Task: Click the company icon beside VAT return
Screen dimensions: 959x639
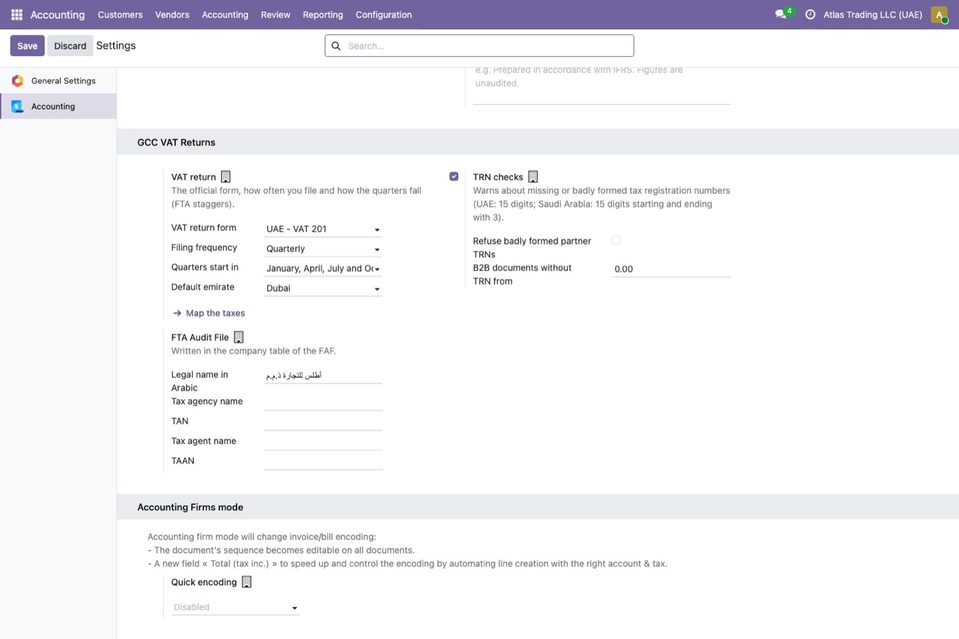Action: (226, 177)
